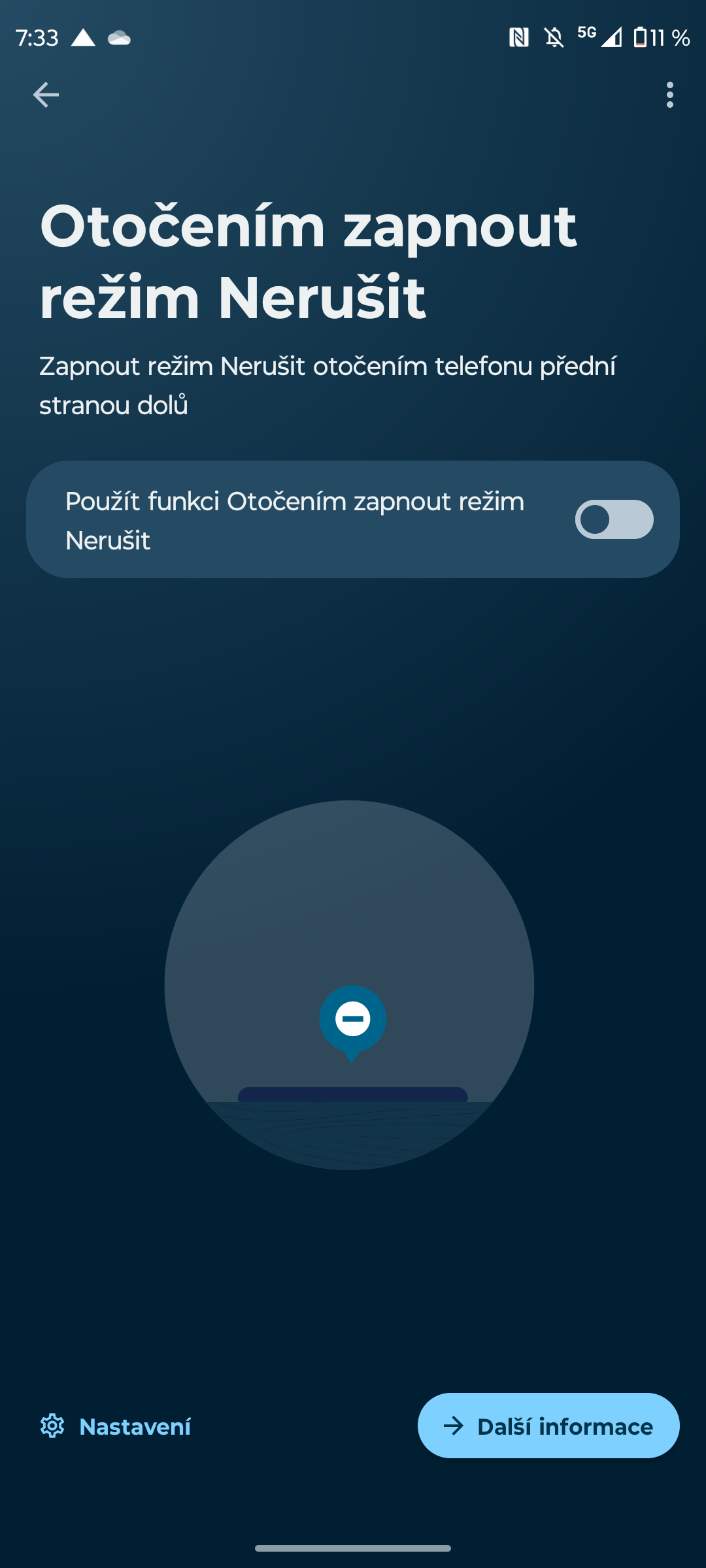
Task: Tap the 'Otočením zapnout režim Nerušit' heading
Action: click(x=308, y=262)
